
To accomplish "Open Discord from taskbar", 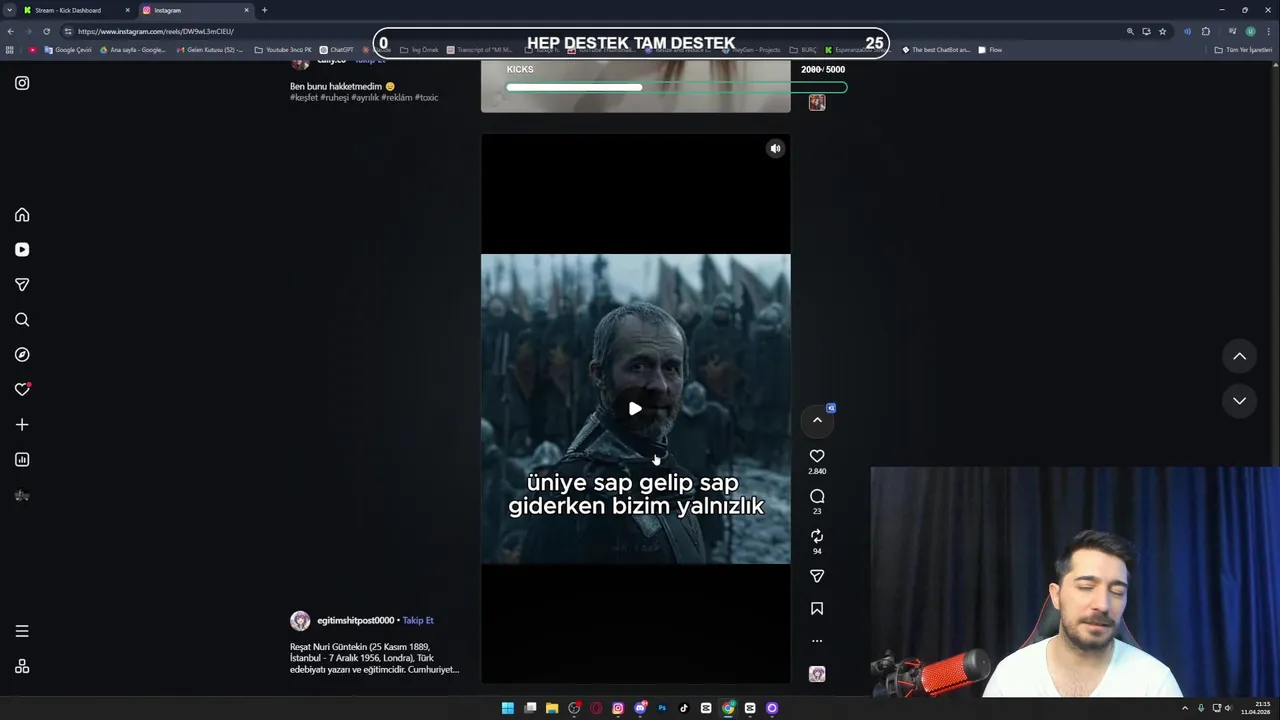I will [640, 708].
